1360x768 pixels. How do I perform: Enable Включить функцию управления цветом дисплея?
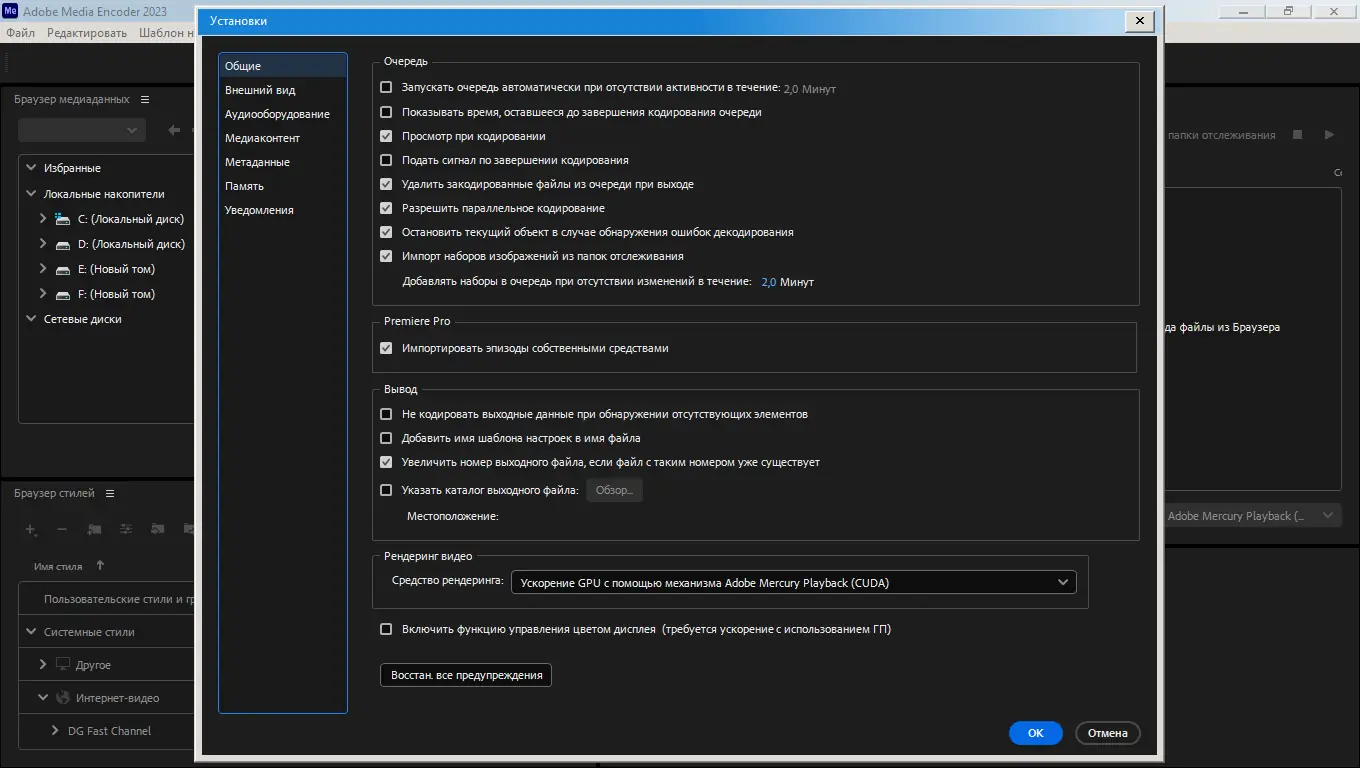tap(386, 629)
